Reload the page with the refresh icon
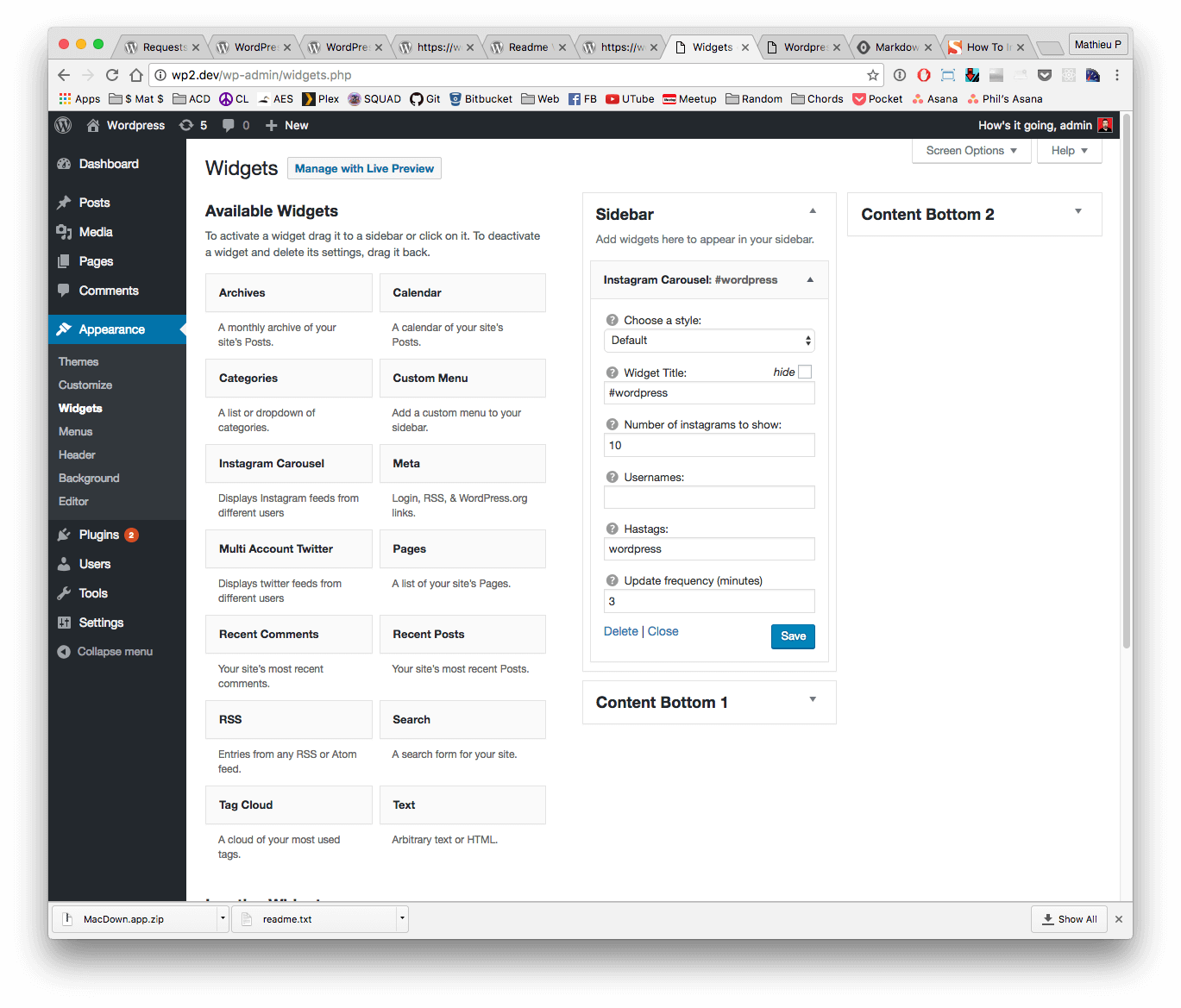The height and width of the screenshot is (1008, 1181). 112,75
